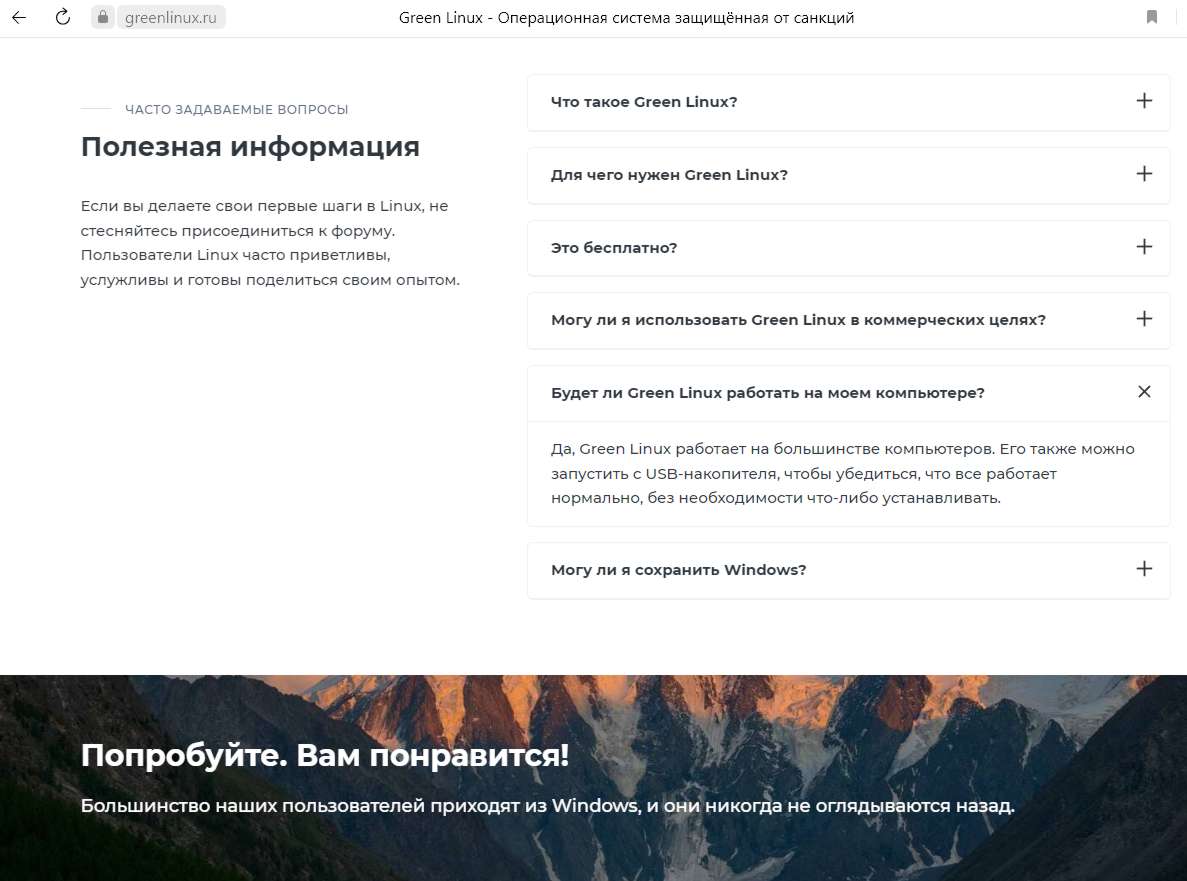Reload the page with the refresh icon

click(x=63, y=17)
